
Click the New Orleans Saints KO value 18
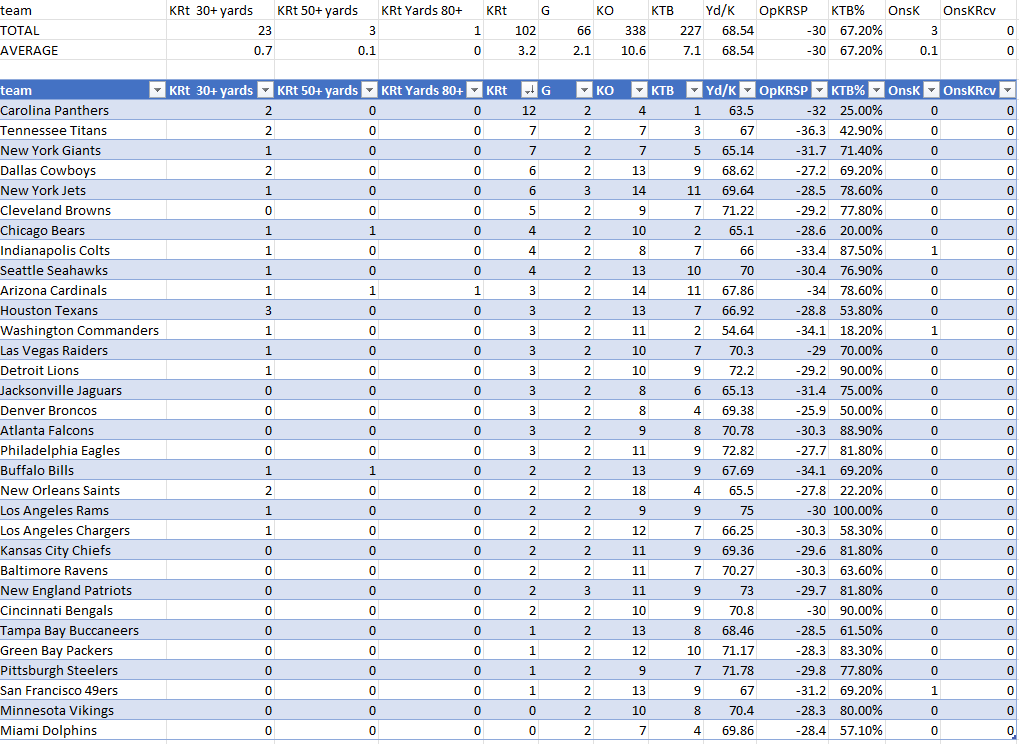(621, 491)
